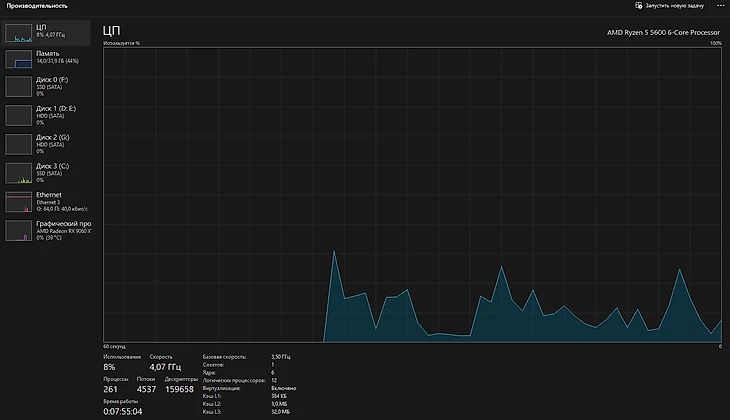Click the large ЦП heading above graph
730x420 pixels.
[x=111, y=32]
